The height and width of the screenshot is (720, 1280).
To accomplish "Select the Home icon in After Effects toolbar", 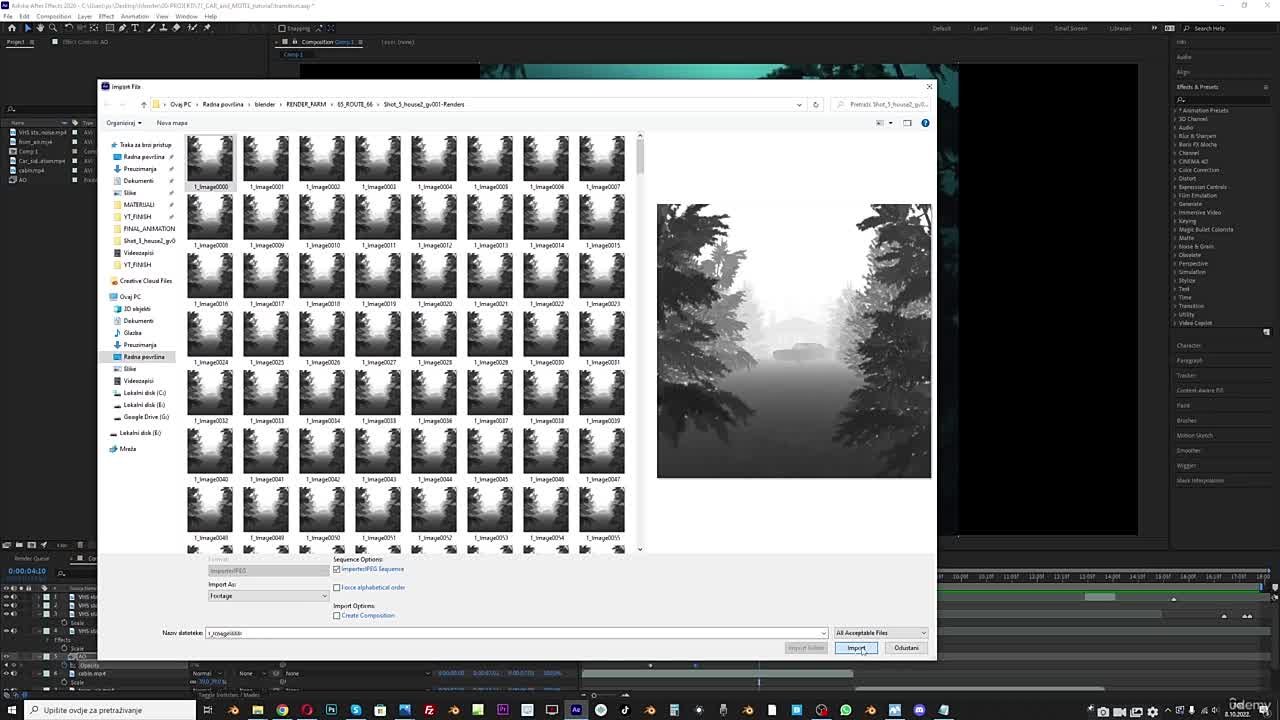I will pyautogui.click(x=12, y=28).
